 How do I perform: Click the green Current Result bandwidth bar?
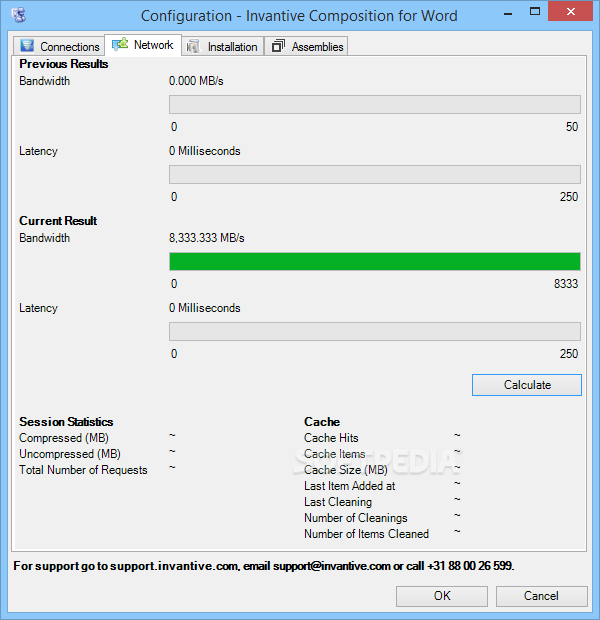(x=375, y=261)
